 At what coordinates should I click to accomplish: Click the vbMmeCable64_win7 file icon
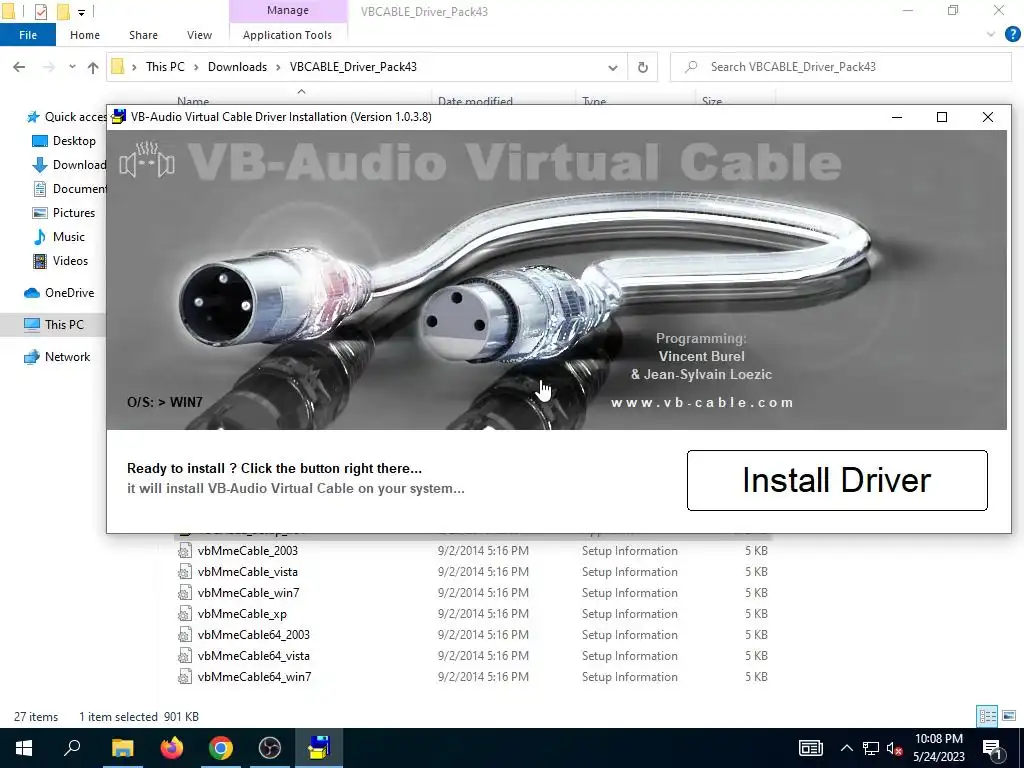(185, 677)
